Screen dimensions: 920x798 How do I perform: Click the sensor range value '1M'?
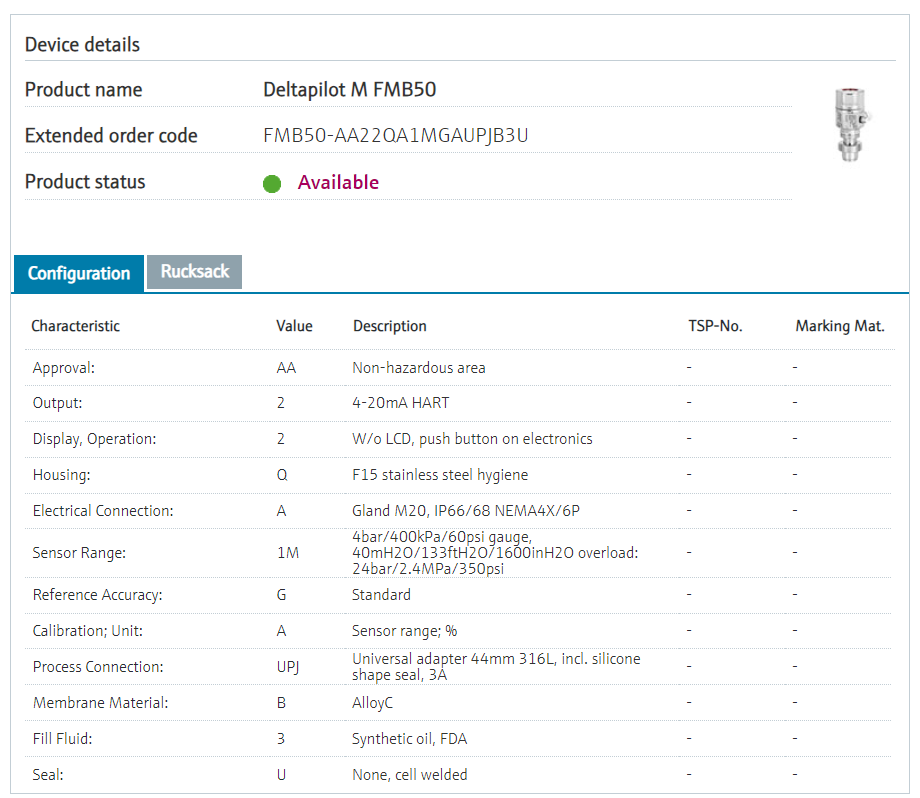pyautogui.click(x=288, y=553)
